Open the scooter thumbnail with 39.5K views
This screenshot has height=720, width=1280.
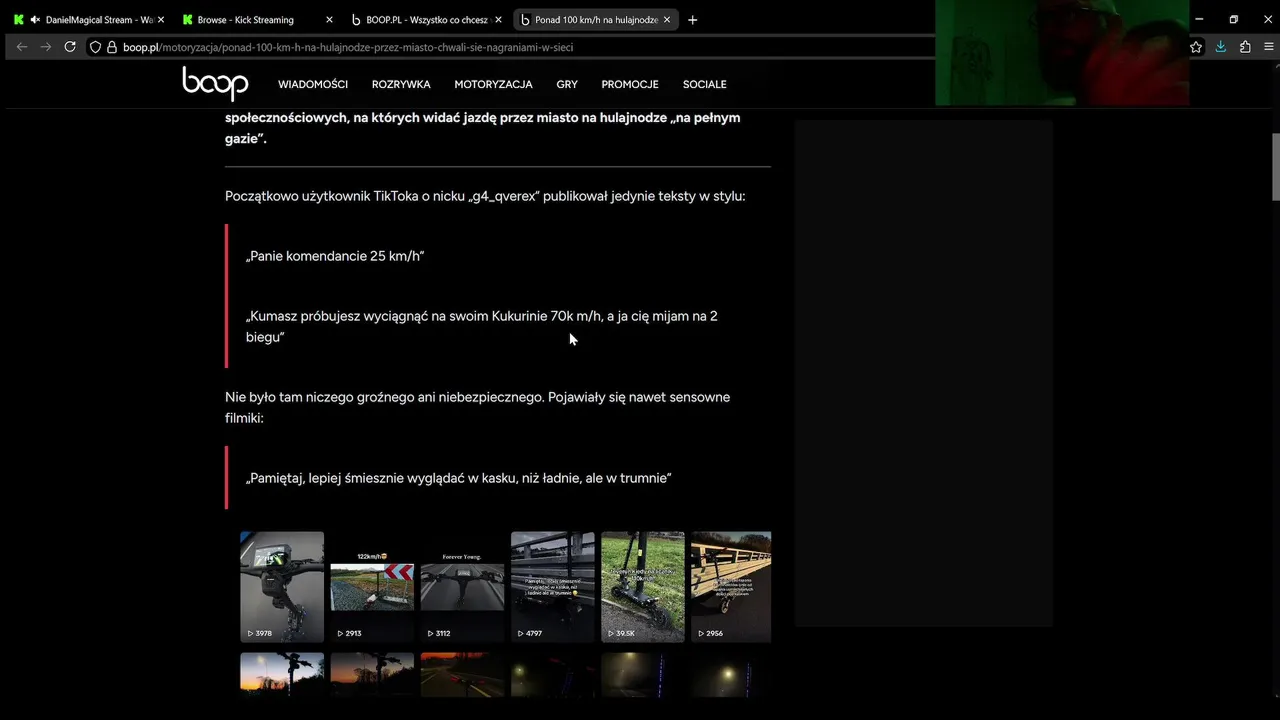coord(643,586)
